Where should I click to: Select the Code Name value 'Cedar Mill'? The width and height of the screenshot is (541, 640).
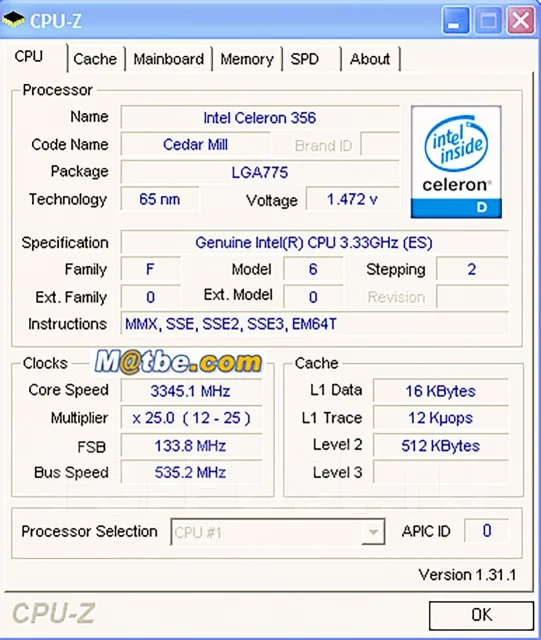(x=195, y=144)
